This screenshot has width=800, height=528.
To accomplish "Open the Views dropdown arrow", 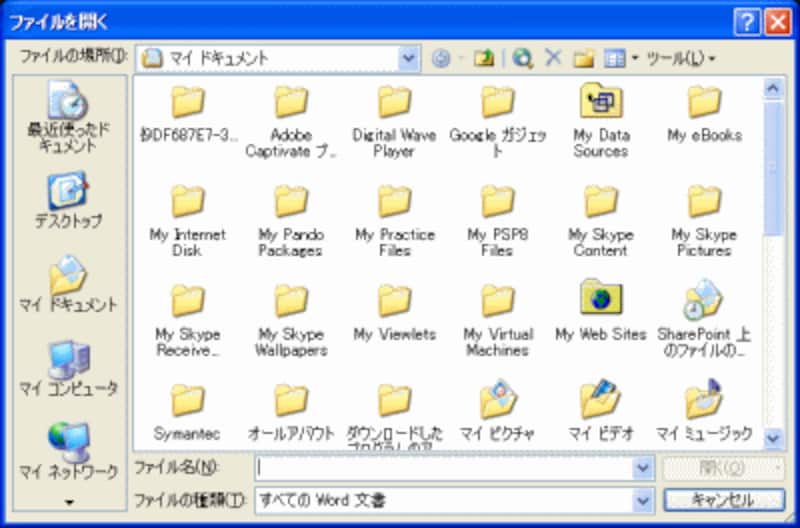I will tap(635, 58).
